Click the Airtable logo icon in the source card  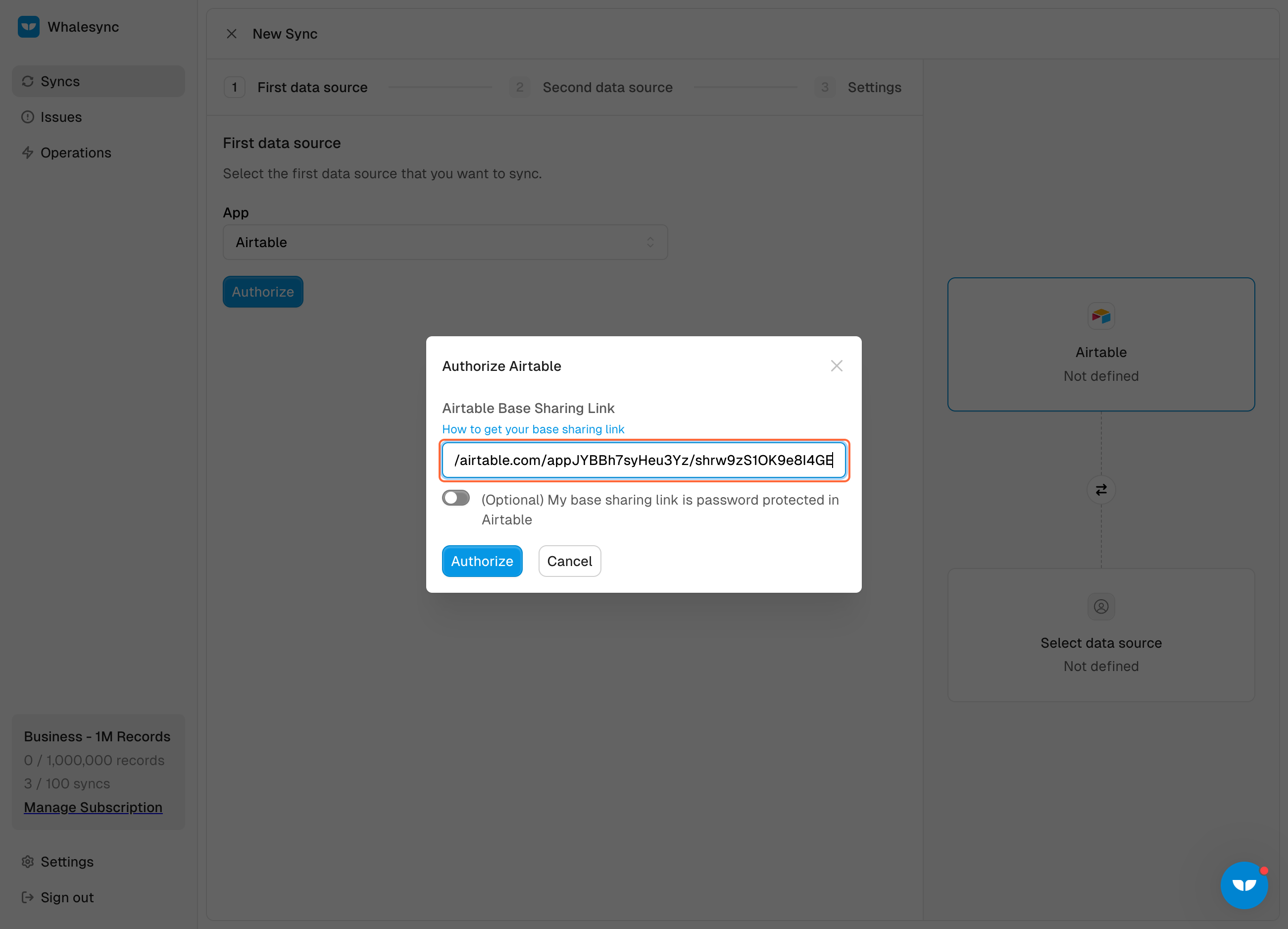click(x=1101, y=316)
